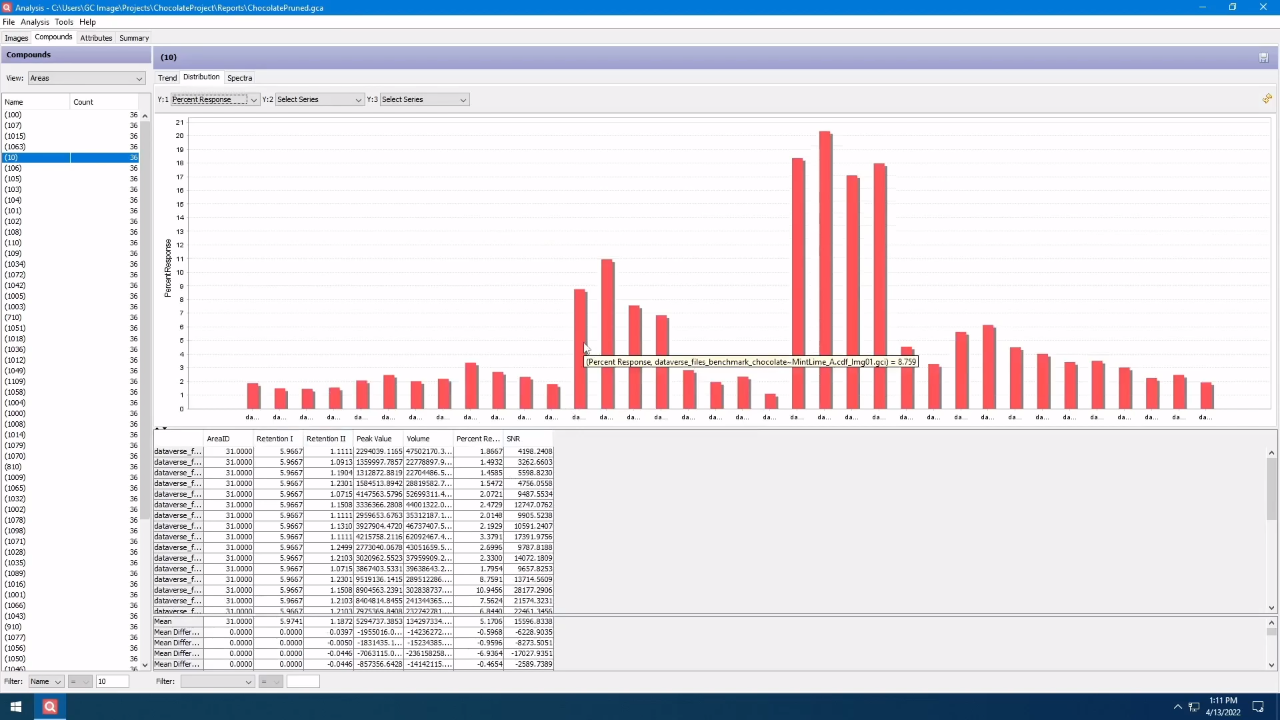1280x720 pixels.
Task: Open the notification center icon in system tray
Action: 1258,707
